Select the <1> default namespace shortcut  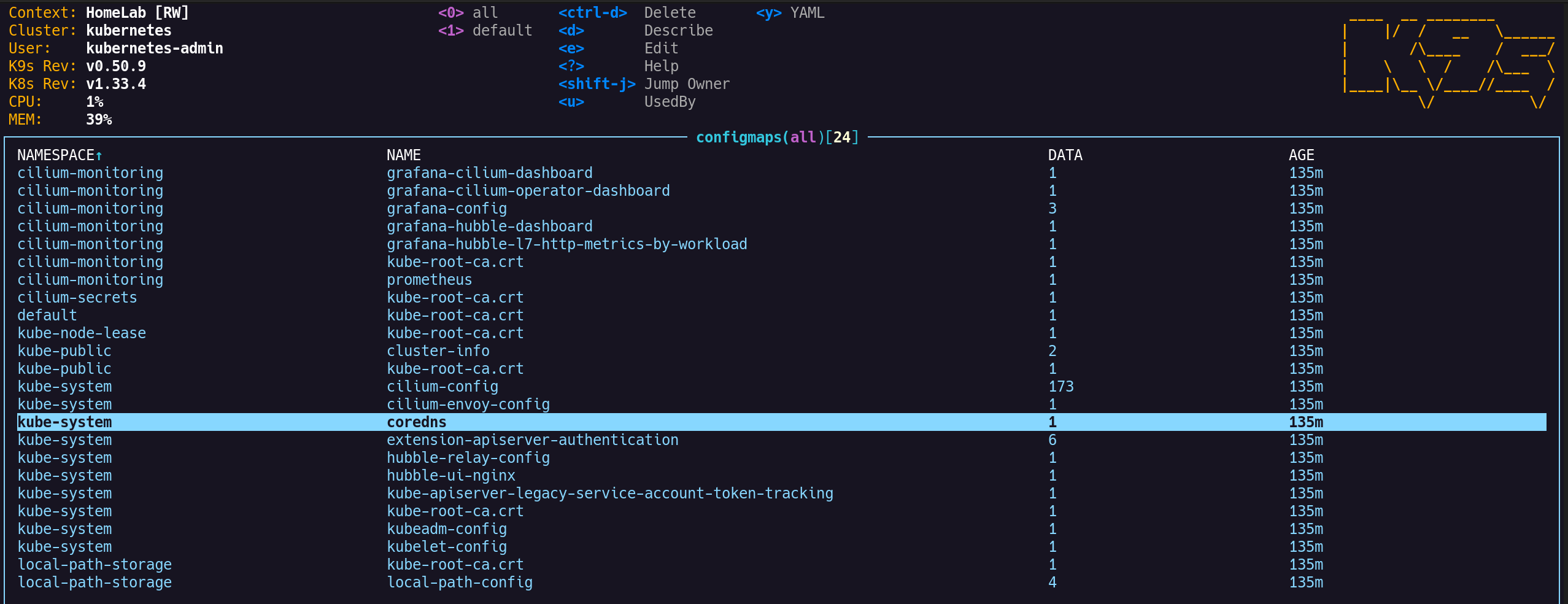485,31
